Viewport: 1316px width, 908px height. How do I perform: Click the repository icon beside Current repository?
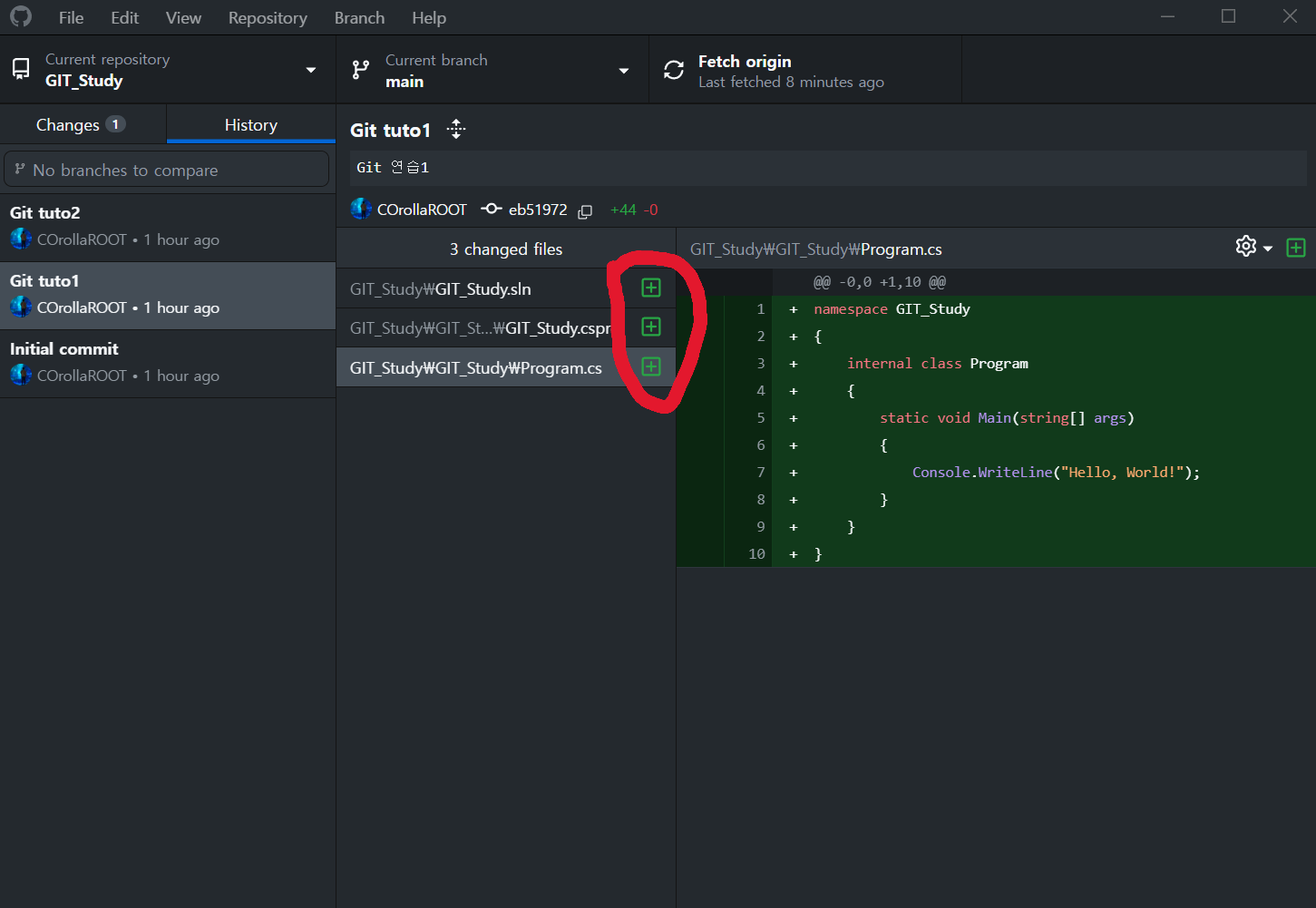[21, 70]
